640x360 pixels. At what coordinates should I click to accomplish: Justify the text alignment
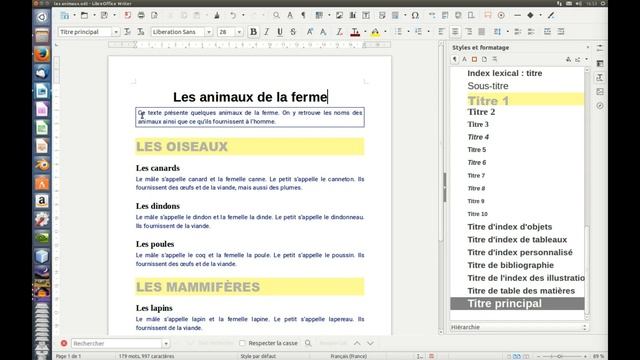coord(482,32)
